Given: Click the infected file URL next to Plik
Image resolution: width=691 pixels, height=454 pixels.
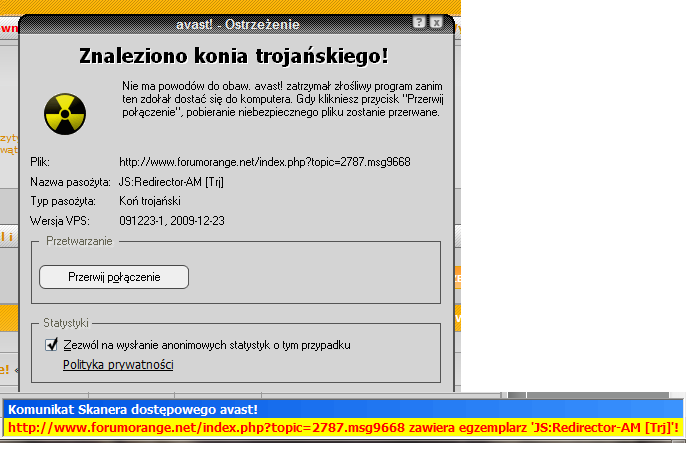Looking at the screenshot, I should (x=265, y=161).
